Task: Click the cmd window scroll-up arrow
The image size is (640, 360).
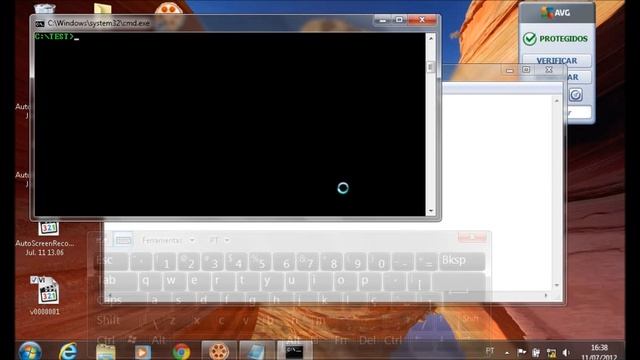Action: point(431,38)
